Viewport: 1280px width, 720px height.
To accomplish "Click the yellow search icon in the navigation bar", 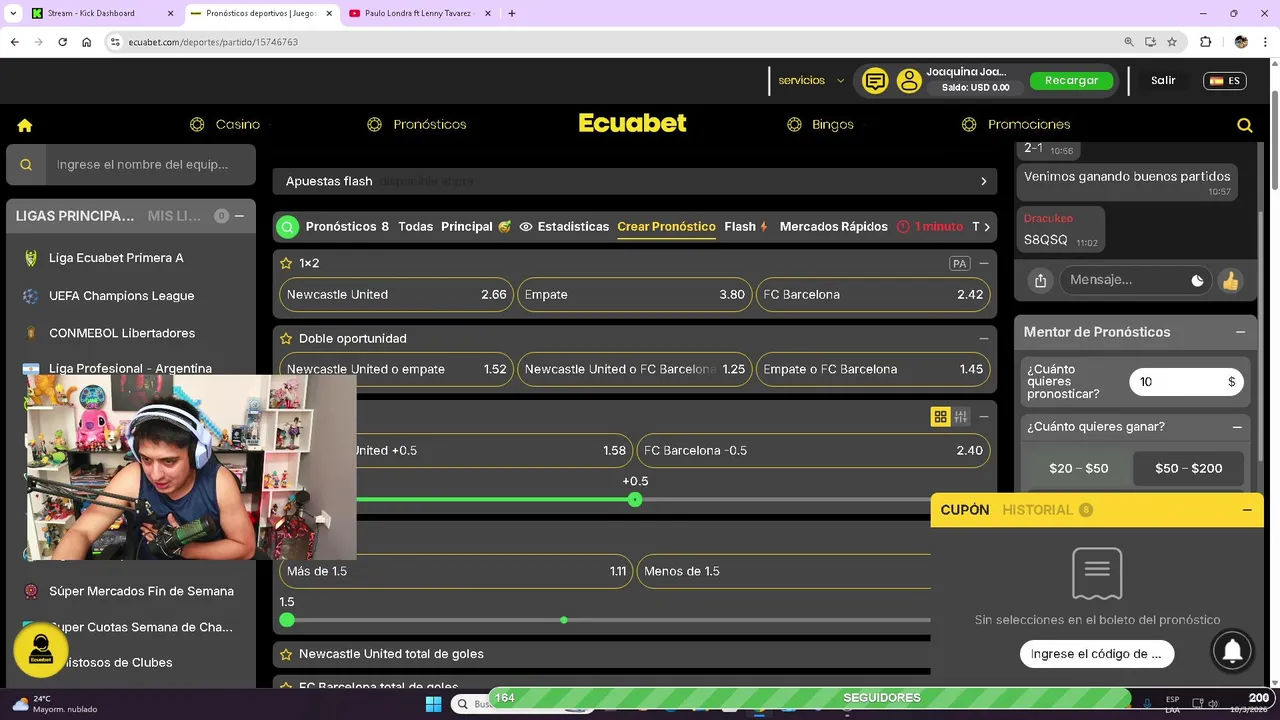I will (1245, 125).
